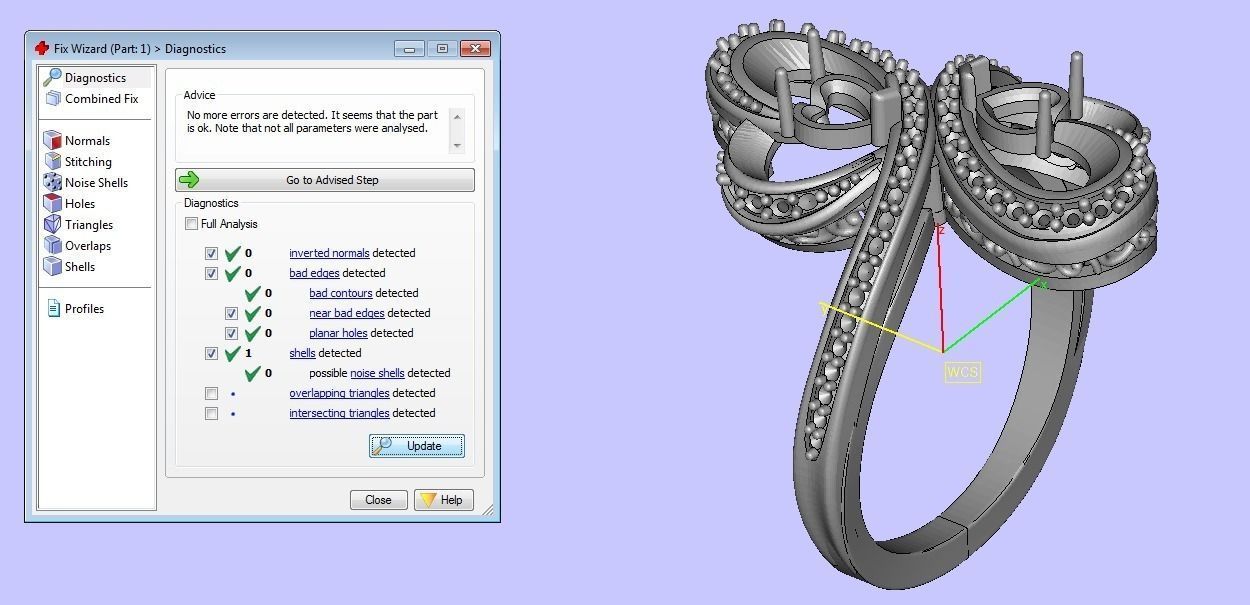Click the near bad edges link
1250x605 pixels.
pyautogui.click(x=347, y=313)
